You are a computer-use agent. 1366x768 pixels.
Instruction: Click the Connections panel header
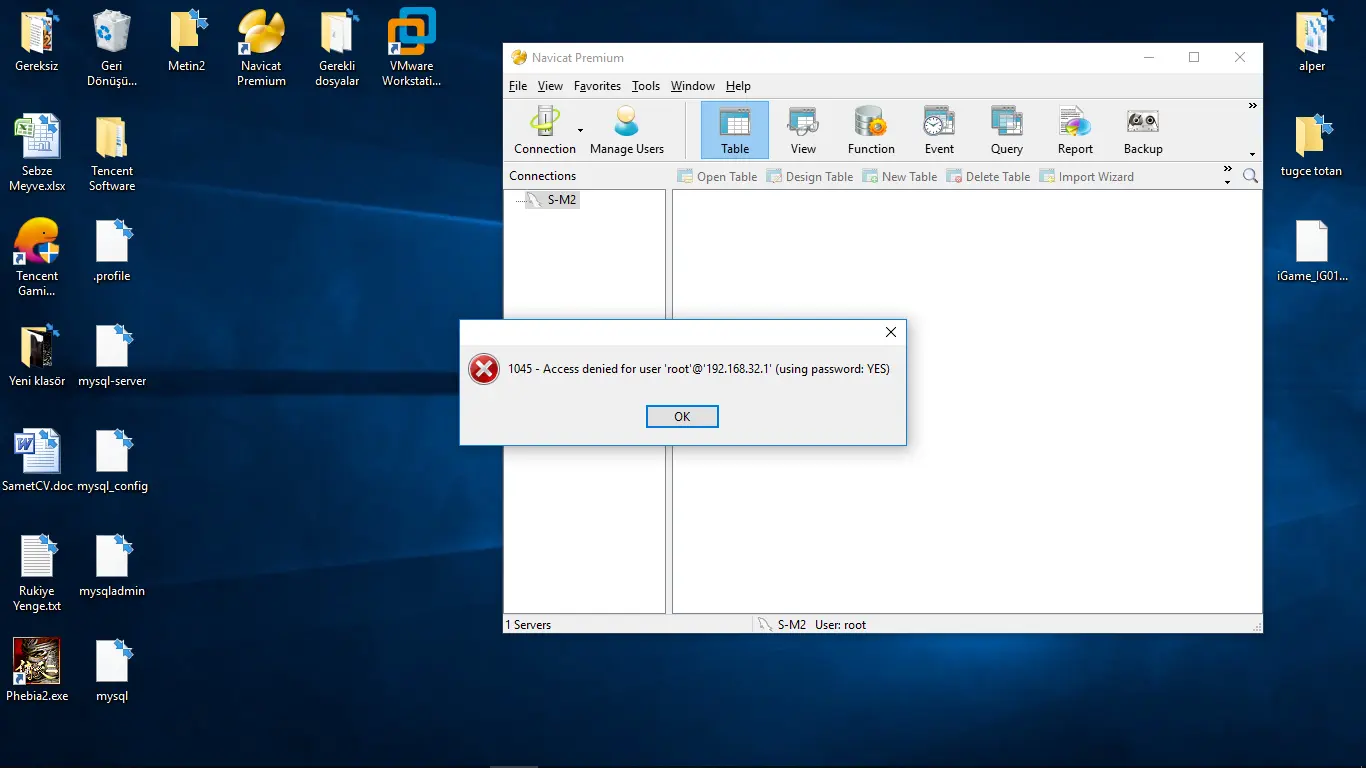pyautogui.click(x=542, y=176)
